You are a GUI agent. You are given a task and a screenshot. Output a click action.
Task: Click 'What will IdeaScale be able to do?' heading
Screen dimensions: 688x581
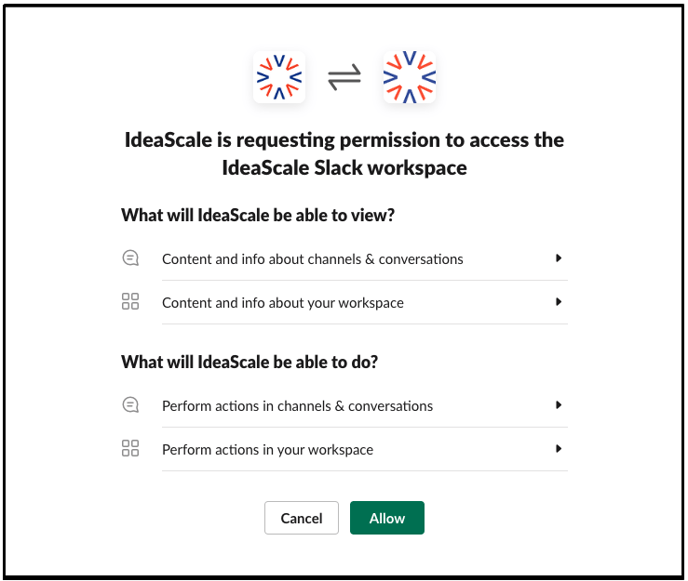coord(250,362)
